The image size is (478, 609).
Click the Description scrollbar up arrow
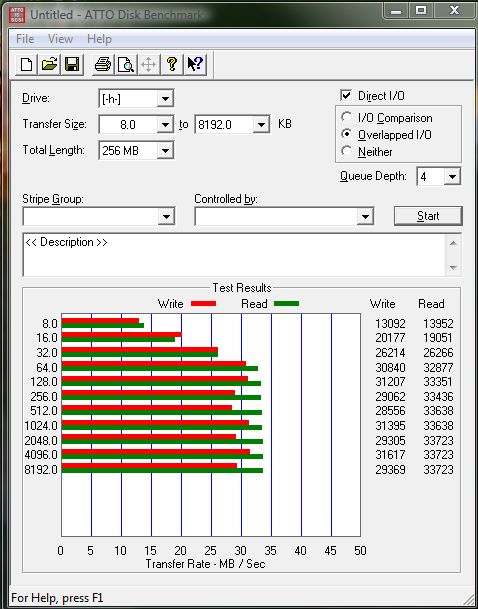point(453,243)
